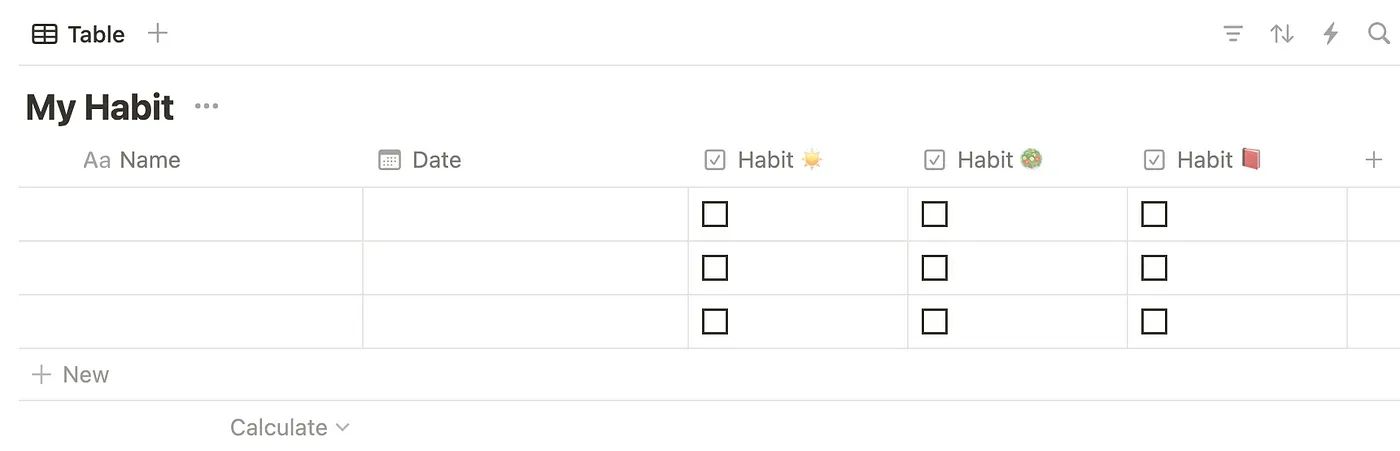Select the Table view tab

[x=78, y=34]
